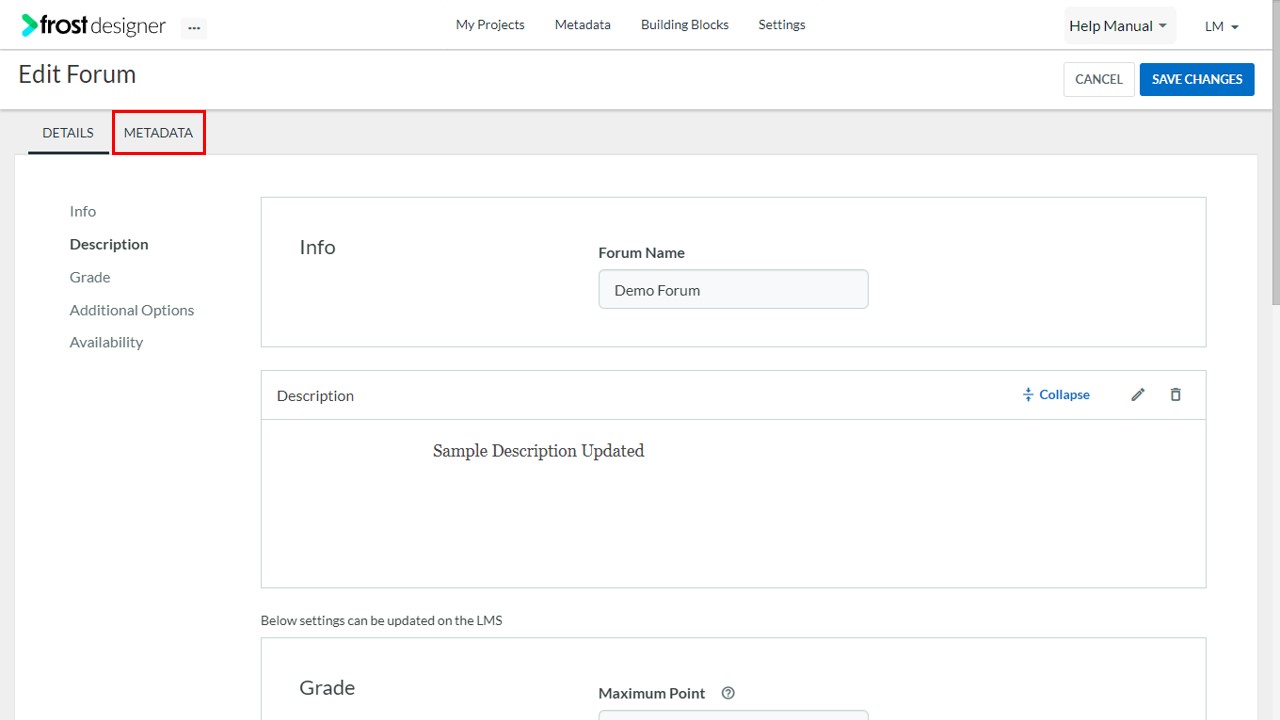This screenshot has height=720, width=1280.
Task: Open the LM user menu
Action: (1222, 26)
